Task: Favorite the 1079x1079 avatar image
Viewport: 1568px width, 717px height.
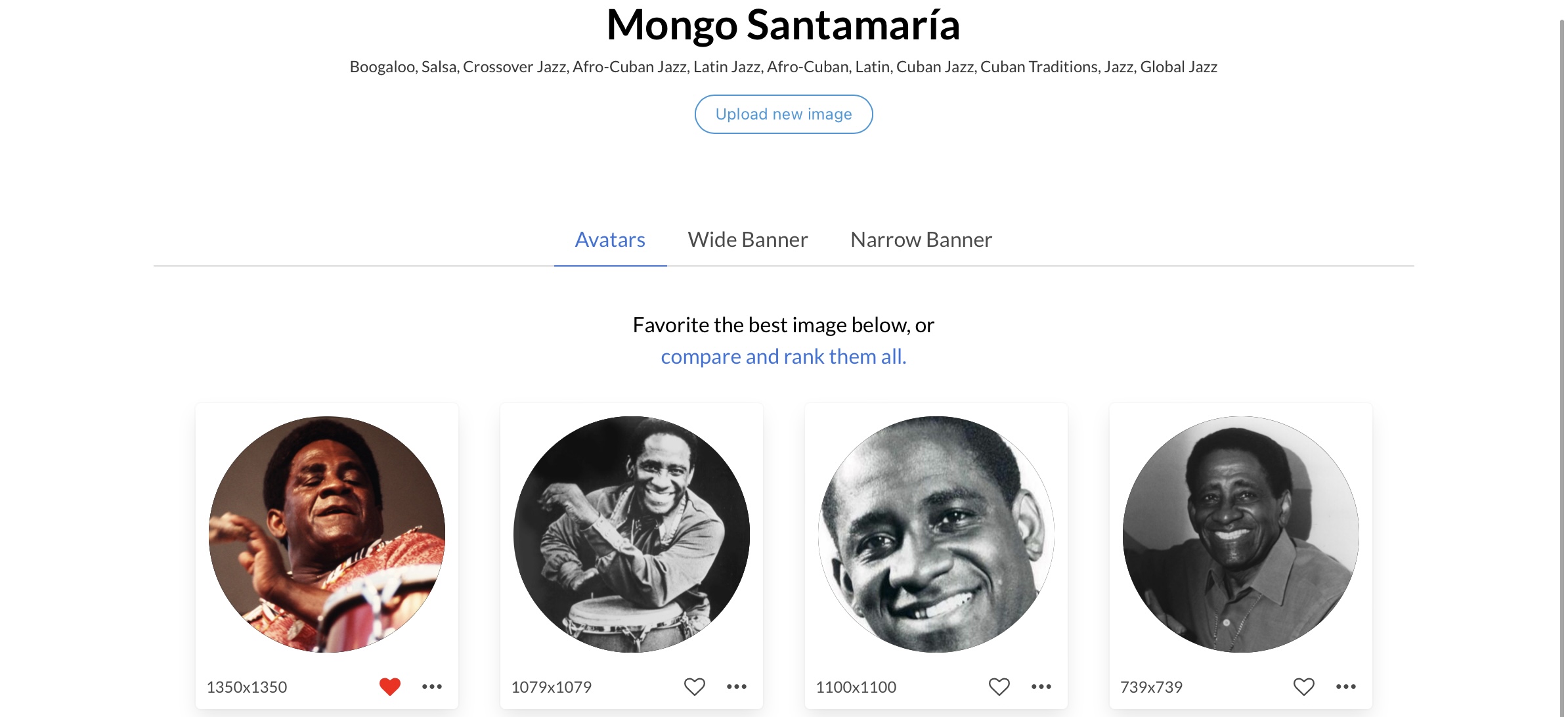Action: pyautogui.click(x=695, y=687)
